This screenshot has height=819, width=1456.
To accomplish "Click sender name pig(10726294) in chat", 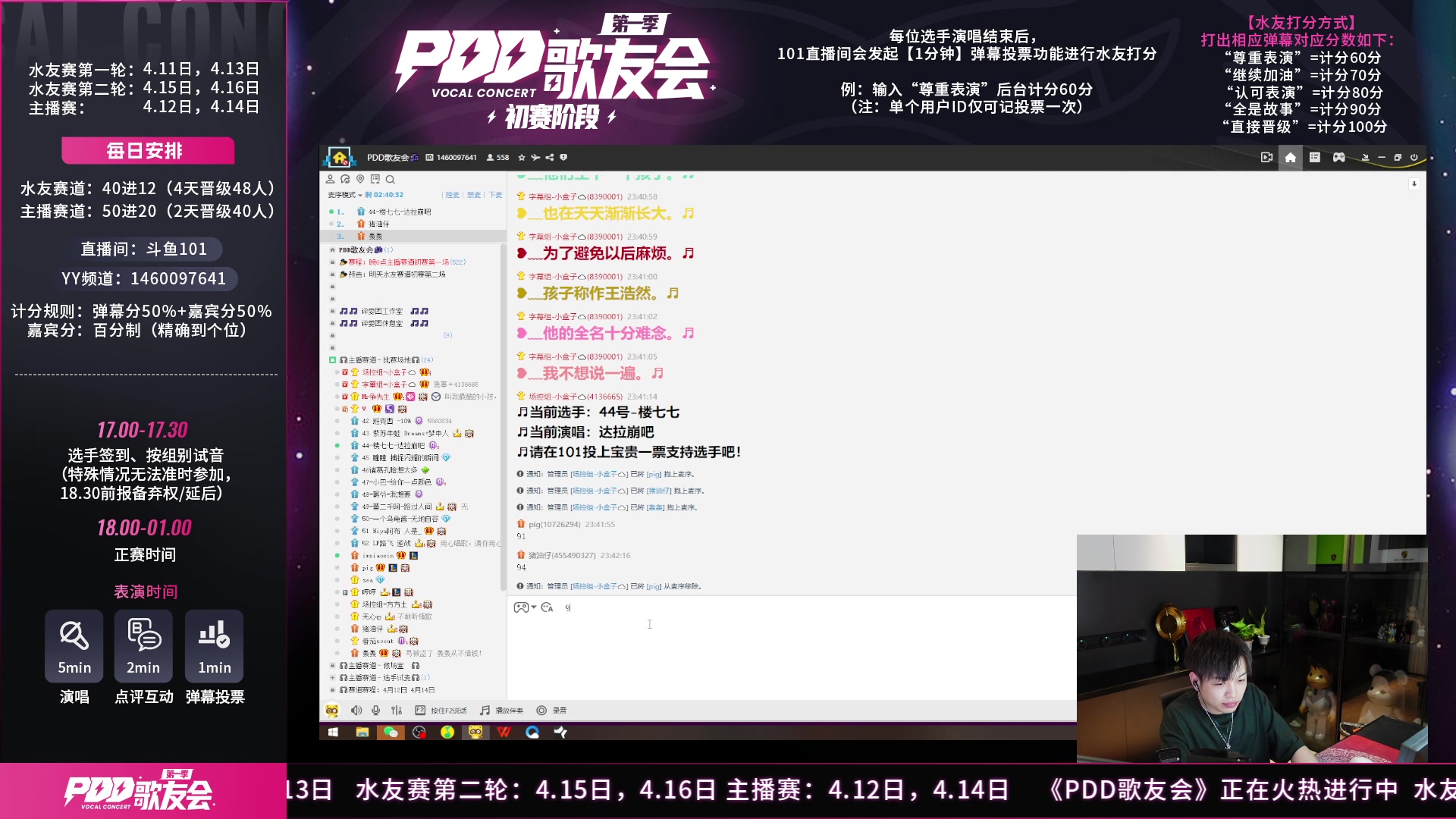I will (x=554, y=524).
